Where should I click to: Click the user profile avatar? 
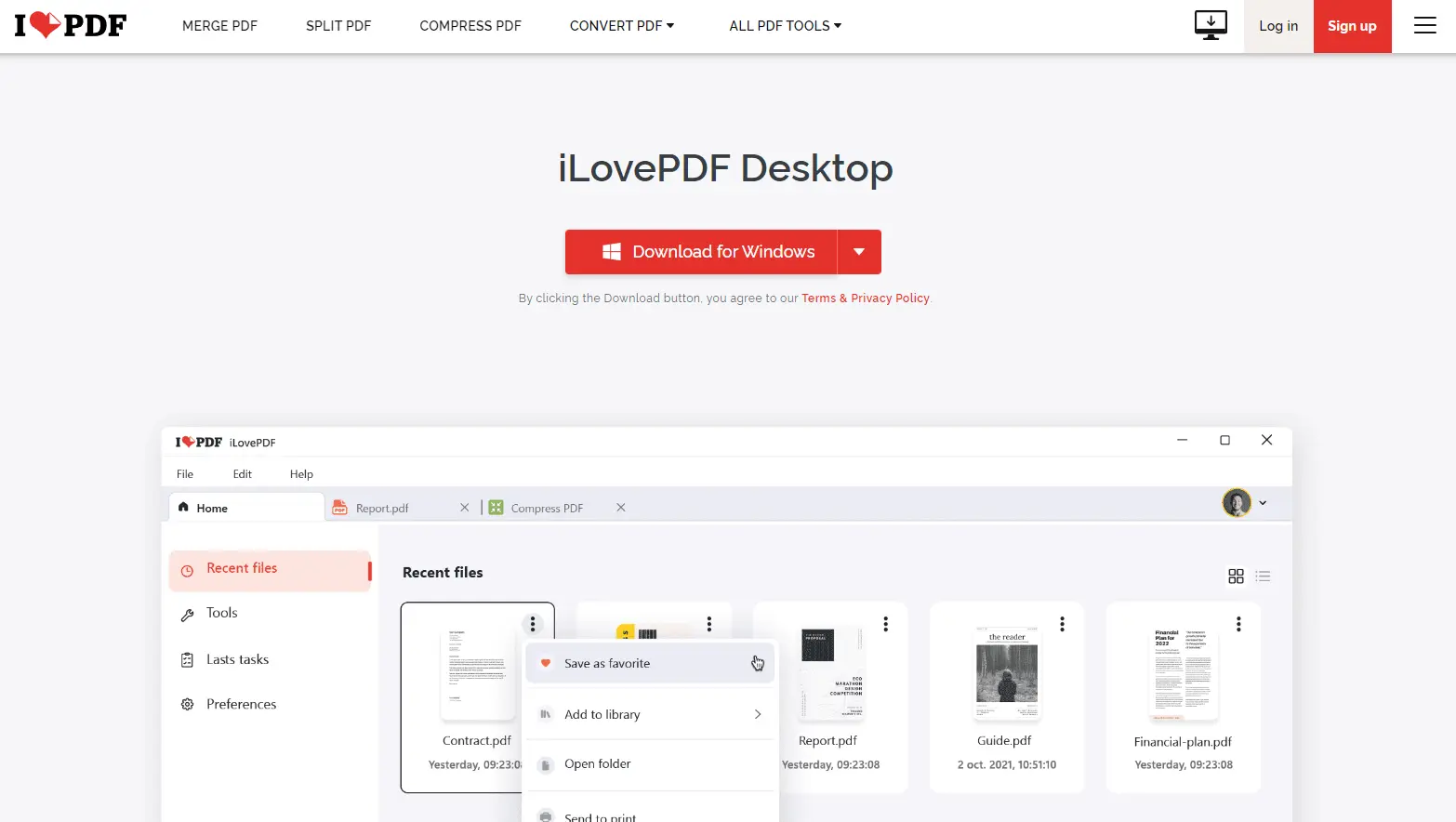point(1237,503)
